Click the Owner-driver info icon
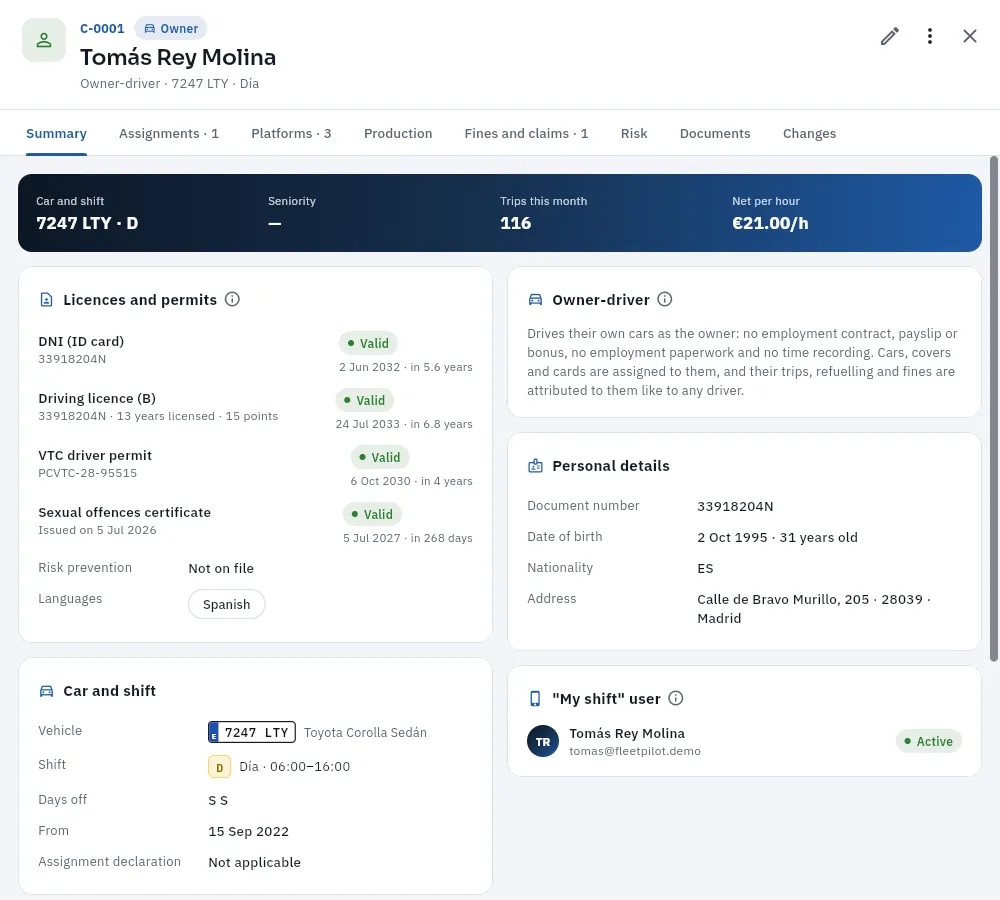The width and height of the screenshot is (1000, 900). (x=665, y=299)
